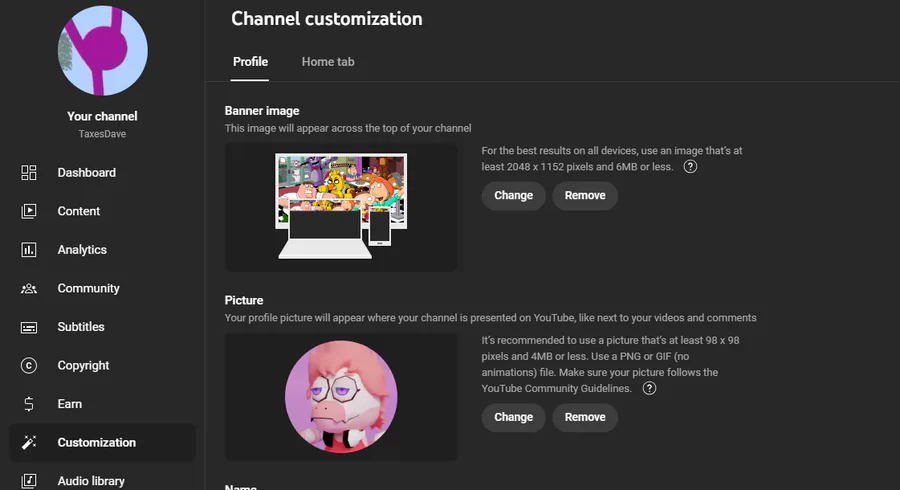Open the Audio library music icon
This screenshot has width=900, height=490.
pos(29,481)
